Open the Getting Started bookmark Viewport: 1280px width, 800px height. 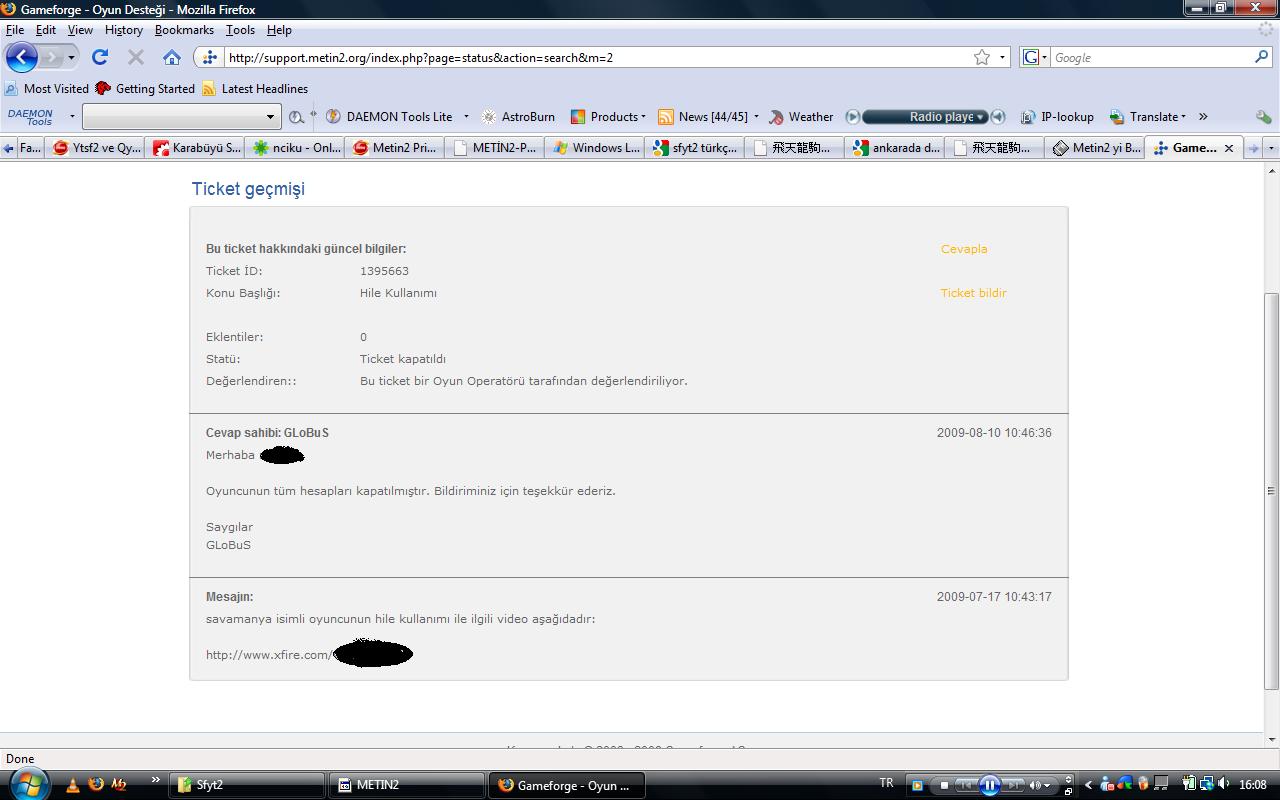pos(145,88)
